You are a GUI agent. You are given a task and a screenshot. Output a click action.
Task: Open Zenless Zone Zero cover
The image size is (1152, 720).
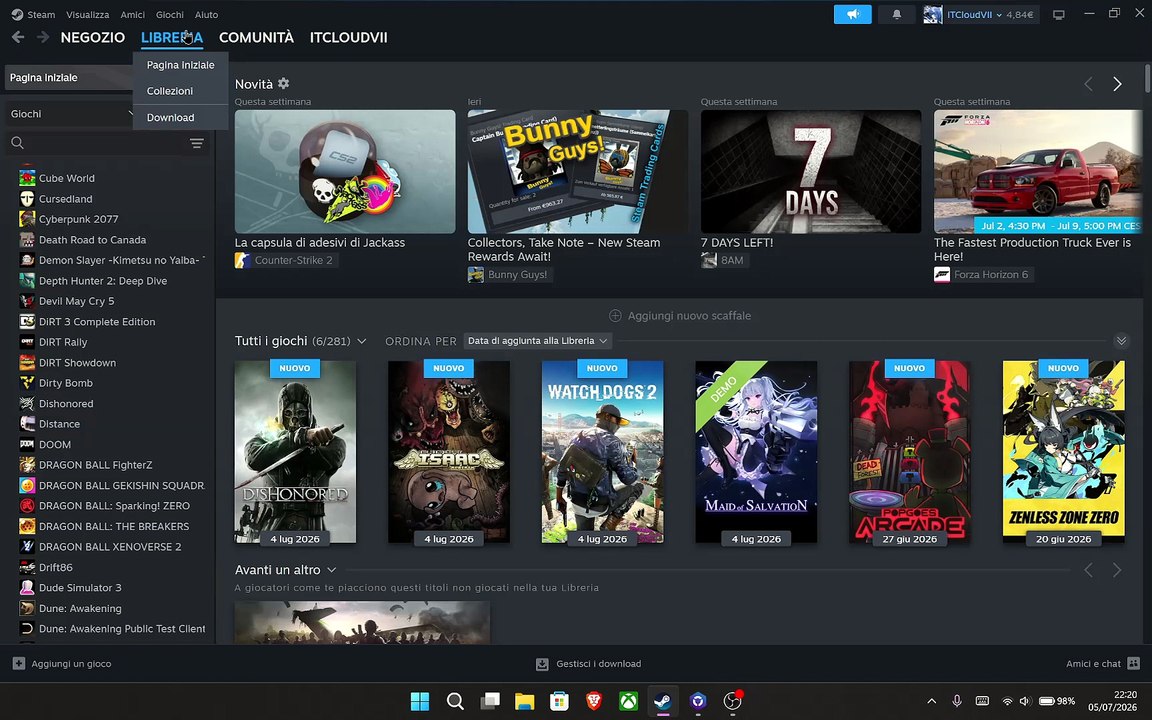tap(1063, 452)
